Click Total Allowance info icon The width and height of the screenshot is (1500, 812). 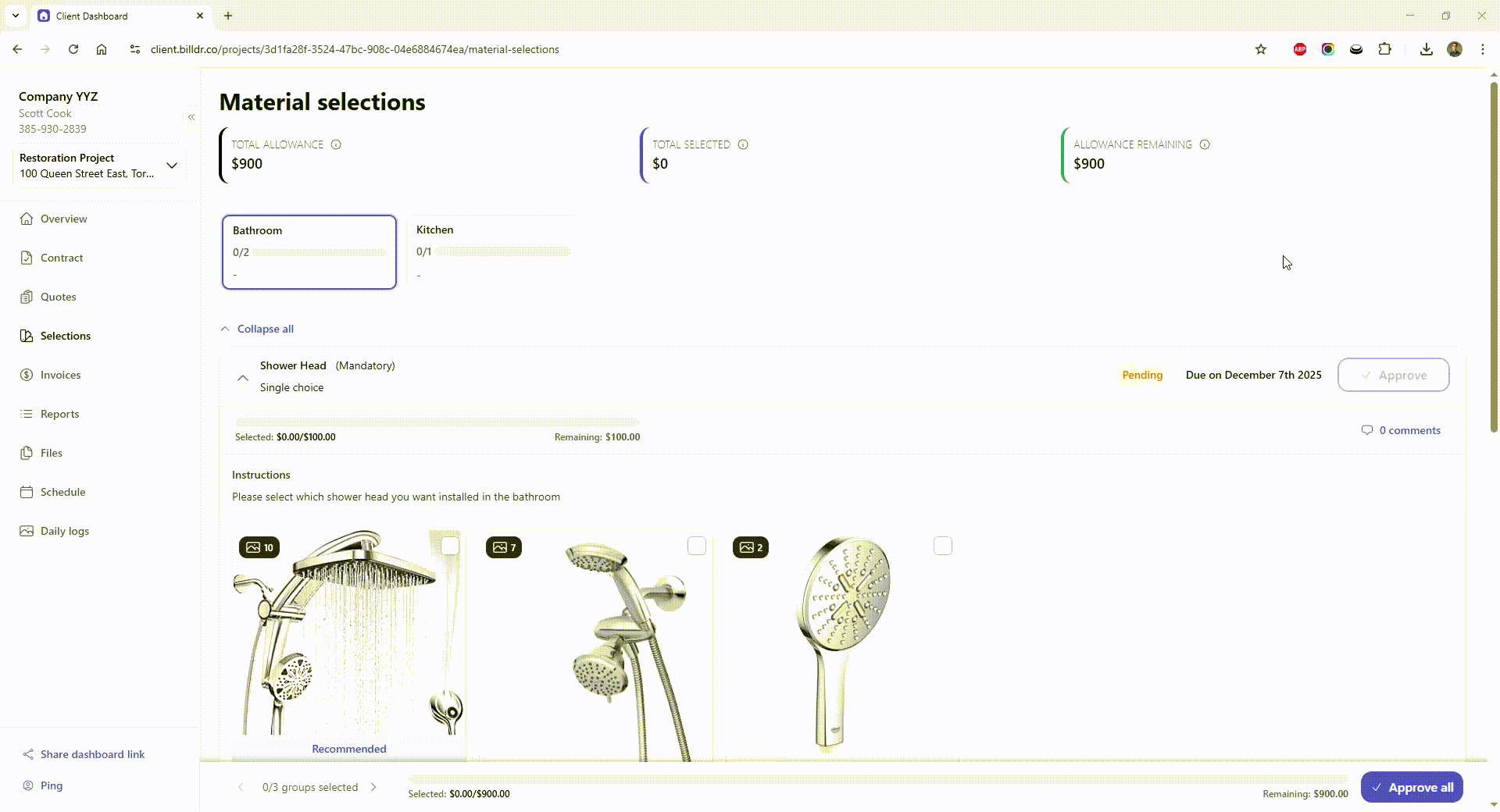pos(336,144)
